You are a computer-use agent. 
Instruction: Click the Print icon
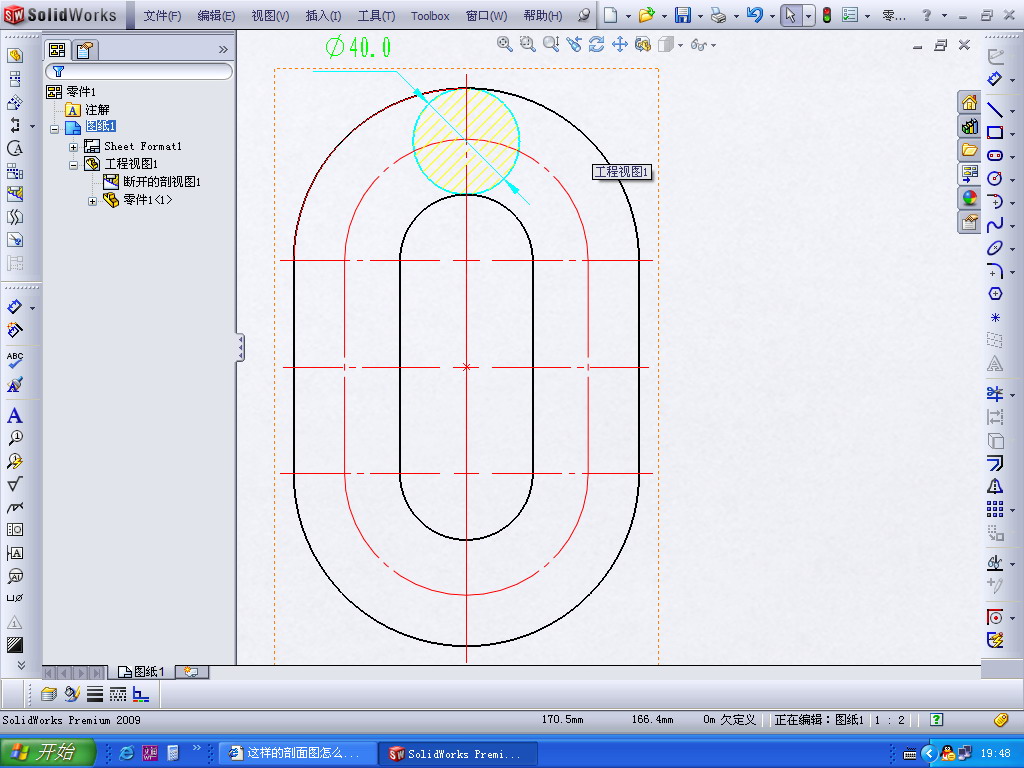click(718, 15)
